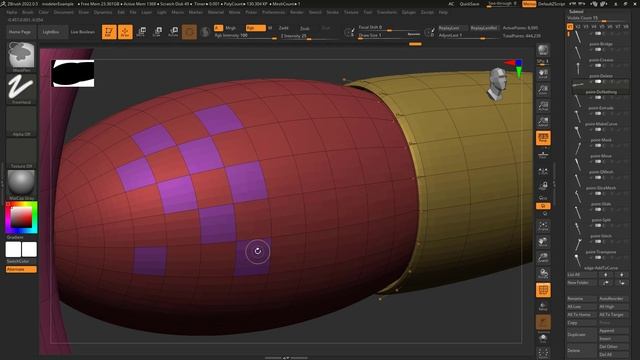Select the Move transform tool in top shelf
The width and height of the screenshot is (640, 360).
pyautogui.click(x=141, y=32)
